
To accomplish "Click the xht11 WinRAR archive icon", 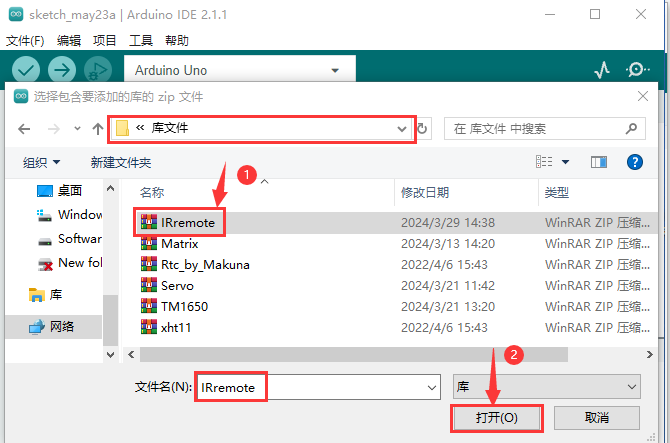I will point(149,327).
